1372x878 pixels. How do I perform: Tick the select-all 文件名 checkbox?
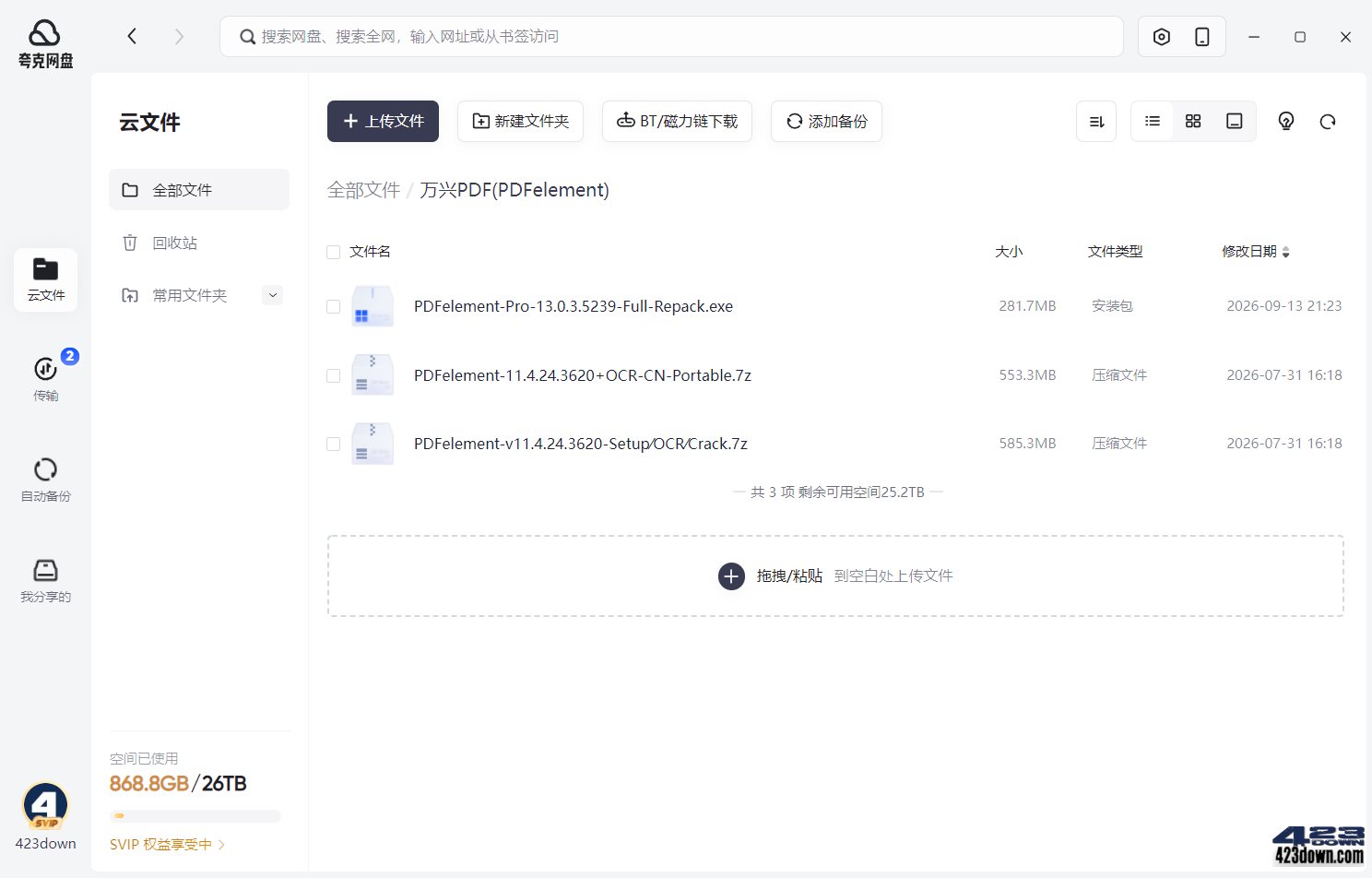(334, 252)
